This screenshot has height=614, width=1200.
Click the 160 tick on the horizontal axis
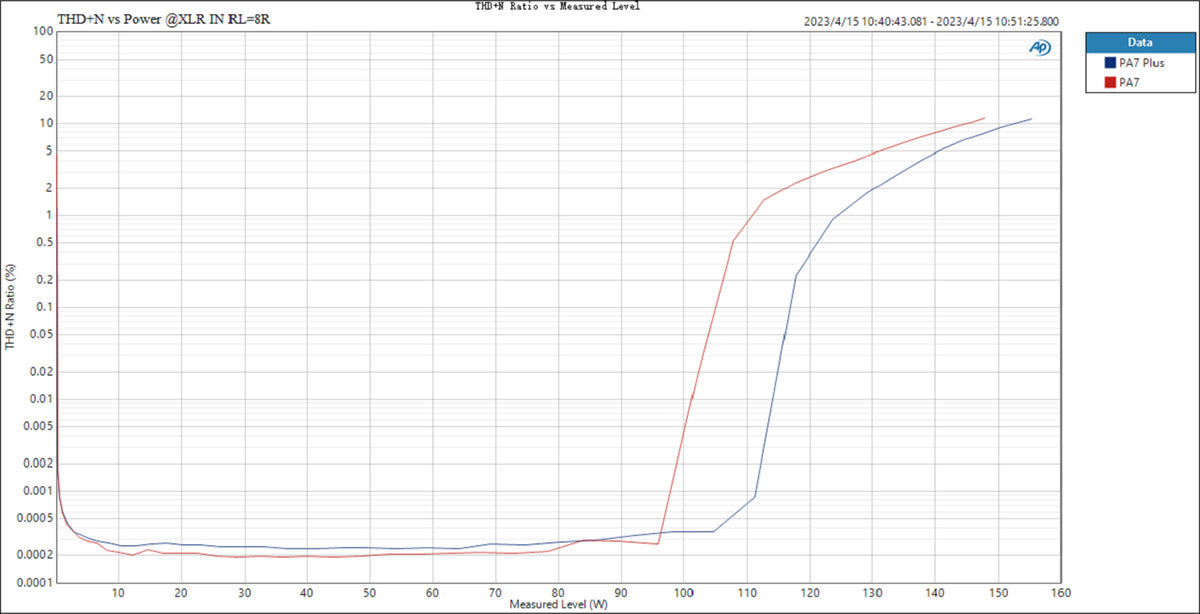(1060, 592)
